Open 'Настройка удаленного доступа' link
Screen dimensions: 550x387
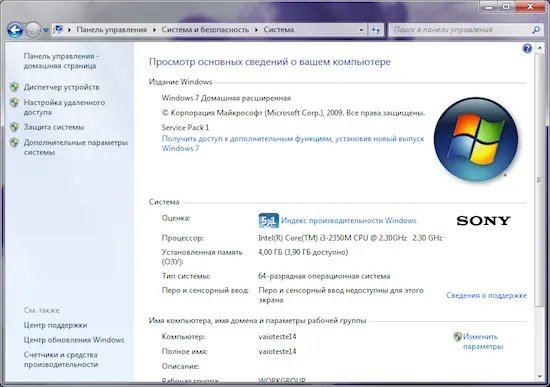64,107
